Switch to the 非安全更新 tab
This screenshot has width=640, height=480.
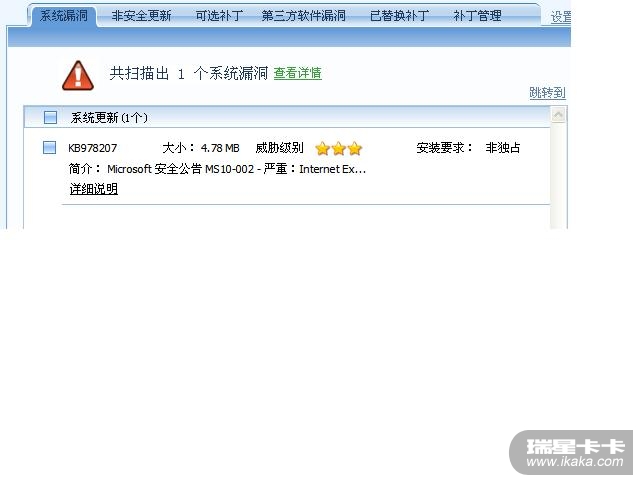pos(141,16)
